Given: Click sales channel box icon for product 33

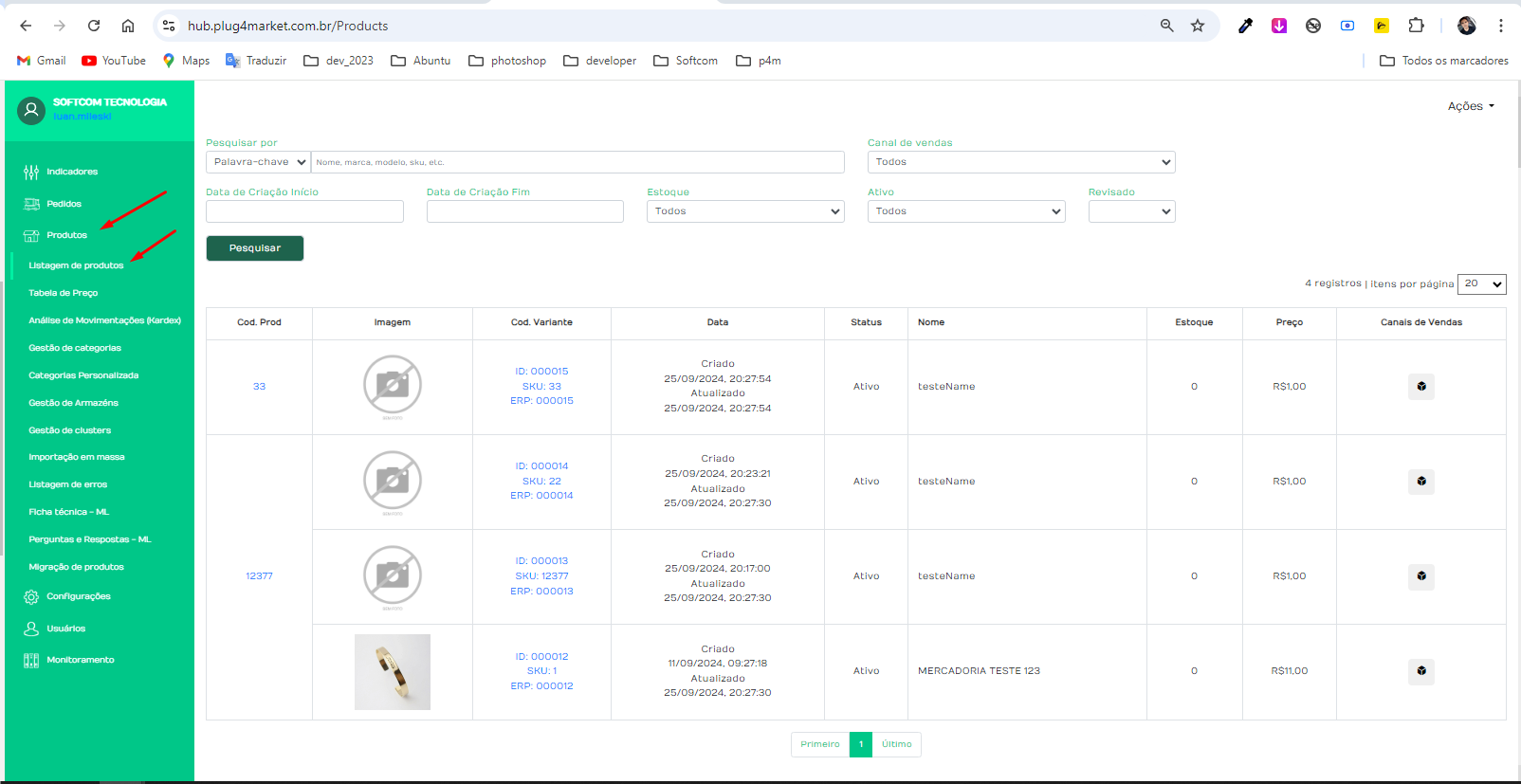Looking at the screenshot, I should [x=1420, y=387].
